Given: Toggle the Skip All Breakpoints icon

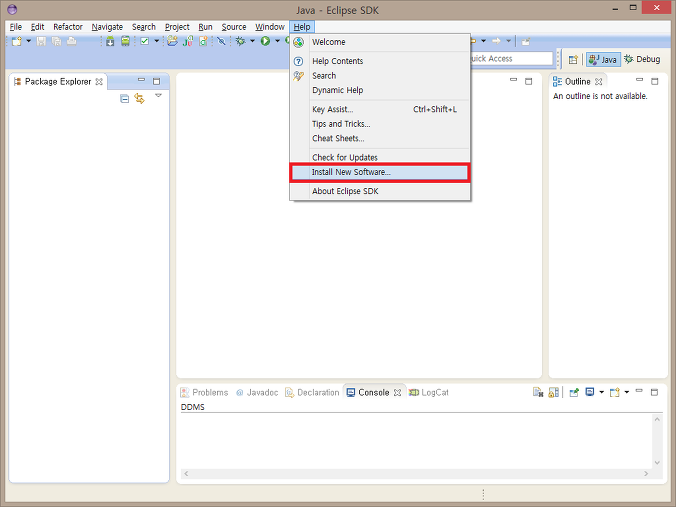Looking at the screenshot, I should pos(221,41).
